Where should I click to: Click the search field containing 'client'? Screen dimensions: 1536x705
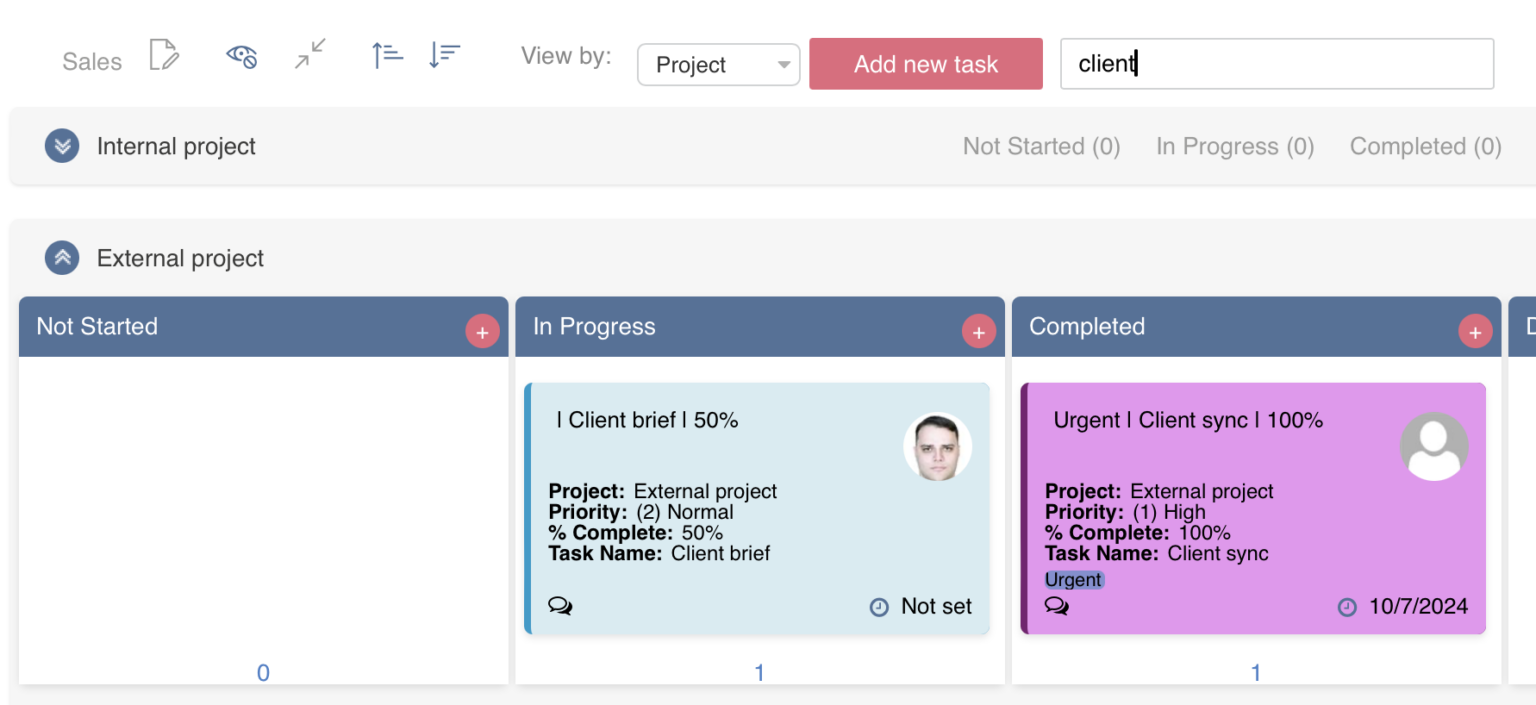(x=1276, y=64)
